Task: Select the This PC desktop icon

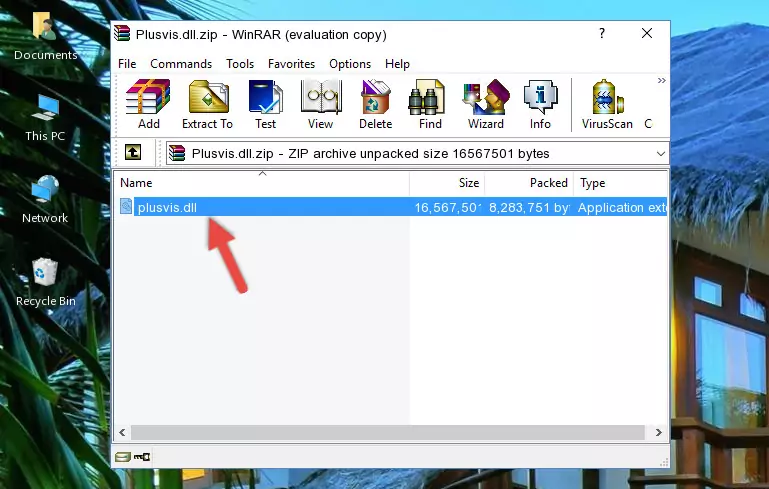Action: [45, 118]
